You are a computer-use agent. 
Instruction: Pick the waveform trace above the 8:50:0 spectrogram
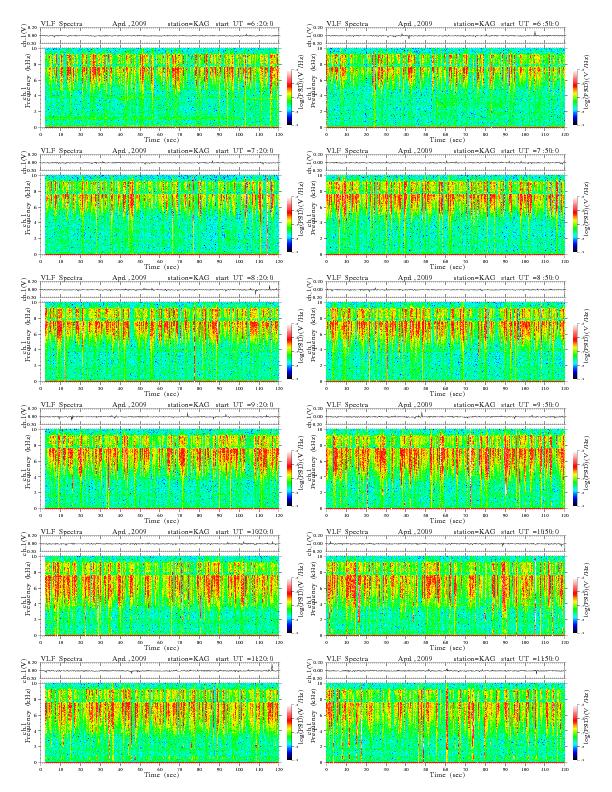tap(445, 290)
